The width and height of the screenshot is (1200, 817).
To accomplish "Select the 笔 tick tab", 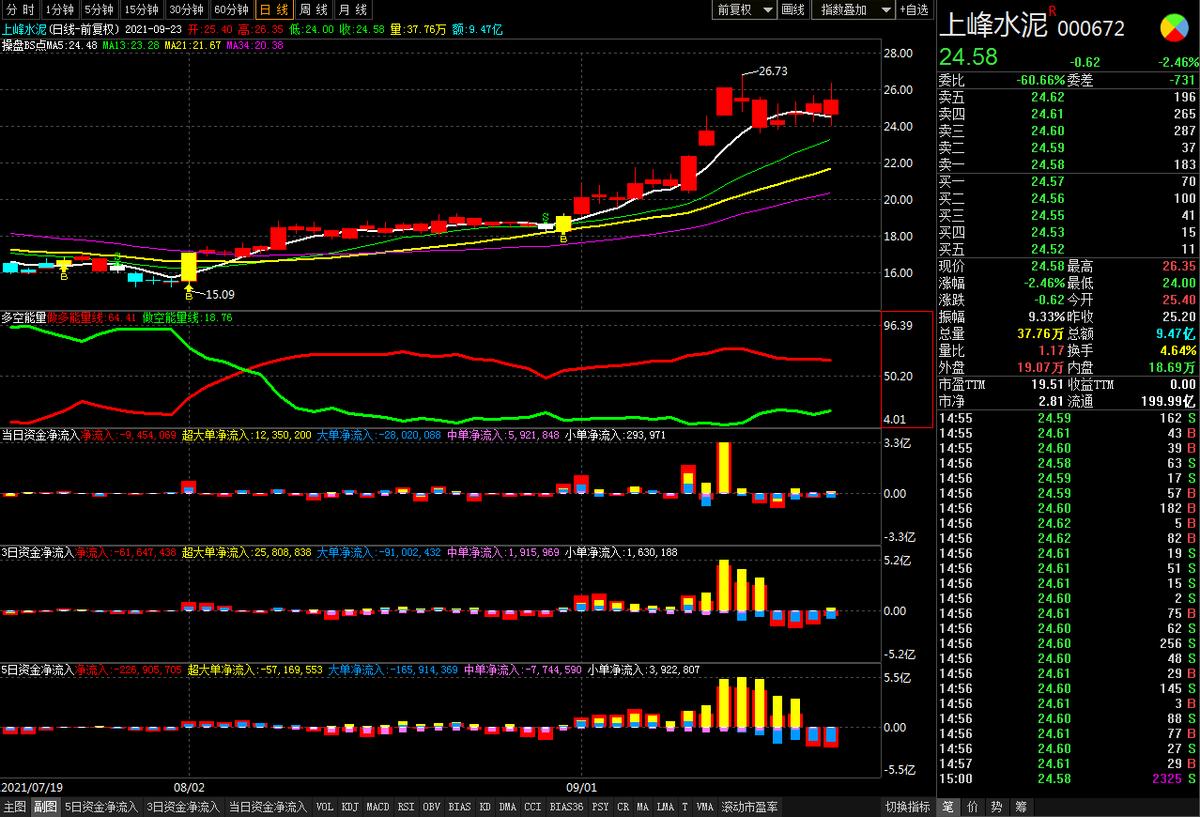I will click(x=948, y=807).
